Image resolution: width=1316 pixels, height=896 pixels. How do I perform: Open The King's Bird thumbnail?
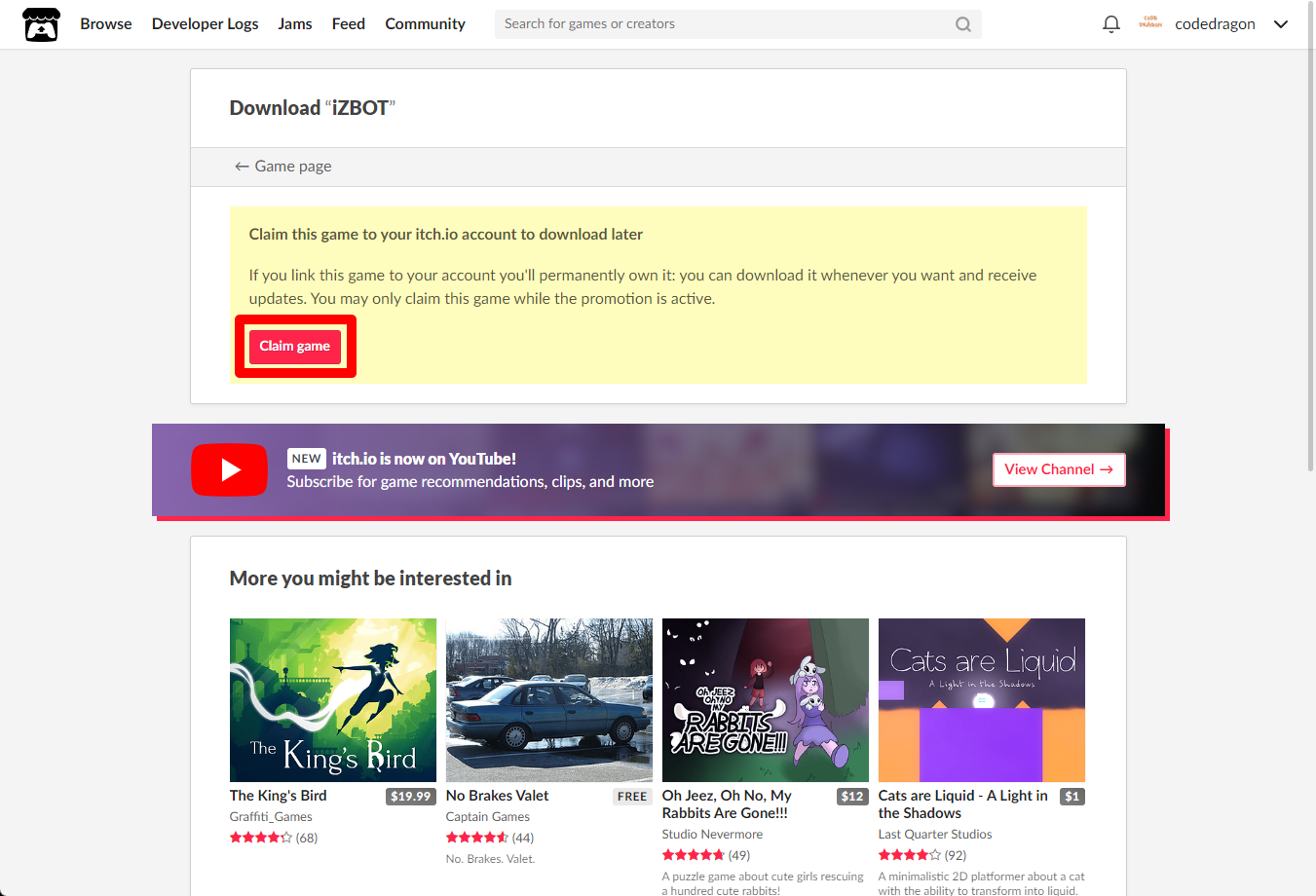point(333,700)
